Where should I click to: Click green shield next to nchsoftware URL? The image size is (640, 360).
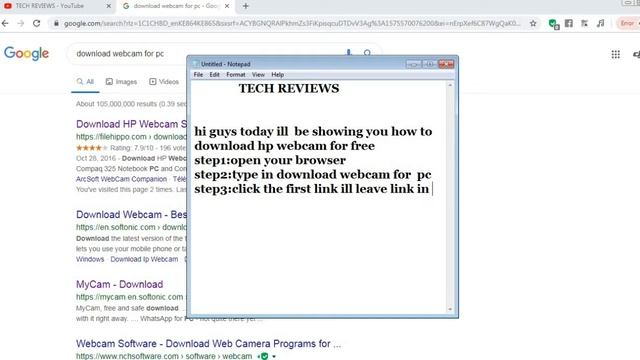pos(264,356)
